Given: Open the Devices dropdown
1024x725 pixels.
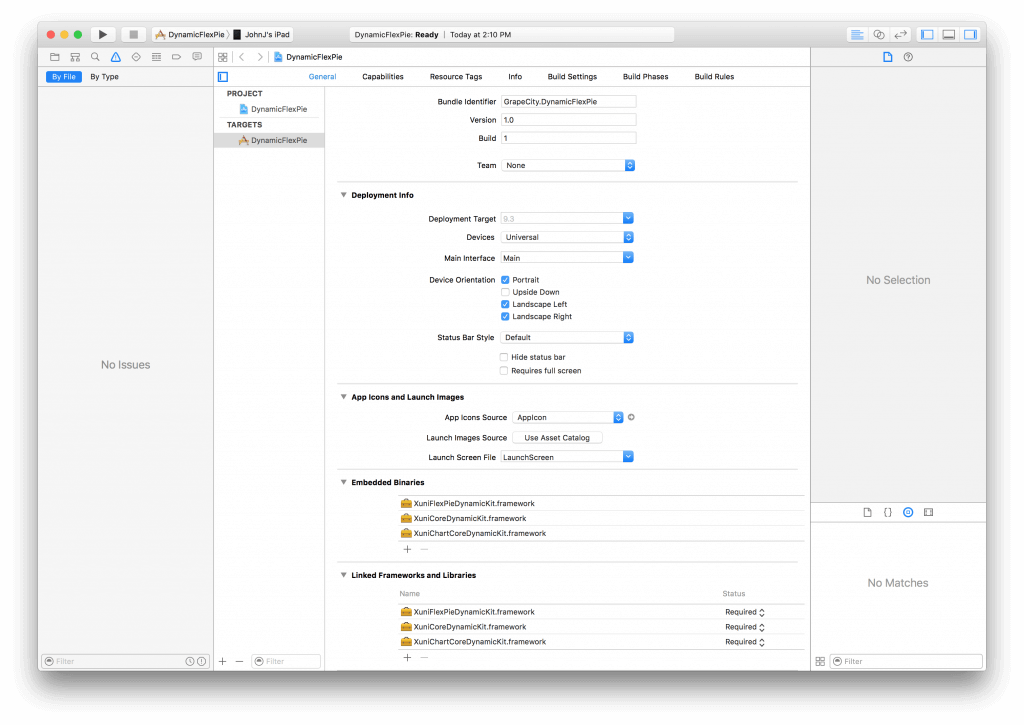Looking at the screenshot, I should tap(567, 238).
